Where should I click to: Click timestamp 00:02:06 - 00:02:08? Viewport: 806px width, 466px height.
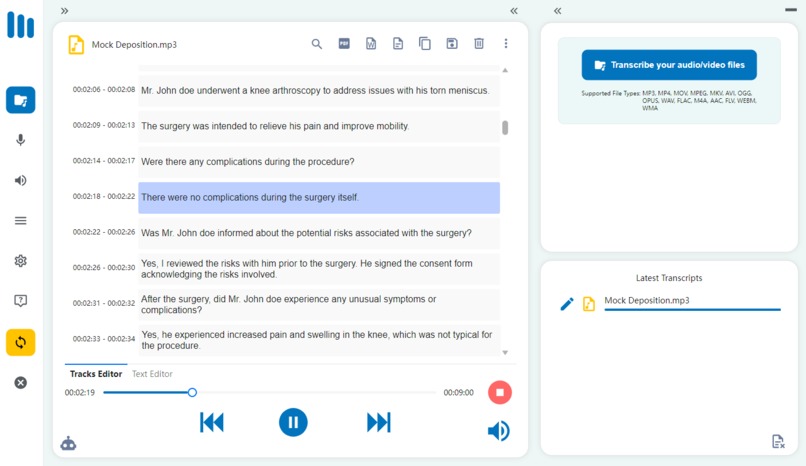pos(104,89)
